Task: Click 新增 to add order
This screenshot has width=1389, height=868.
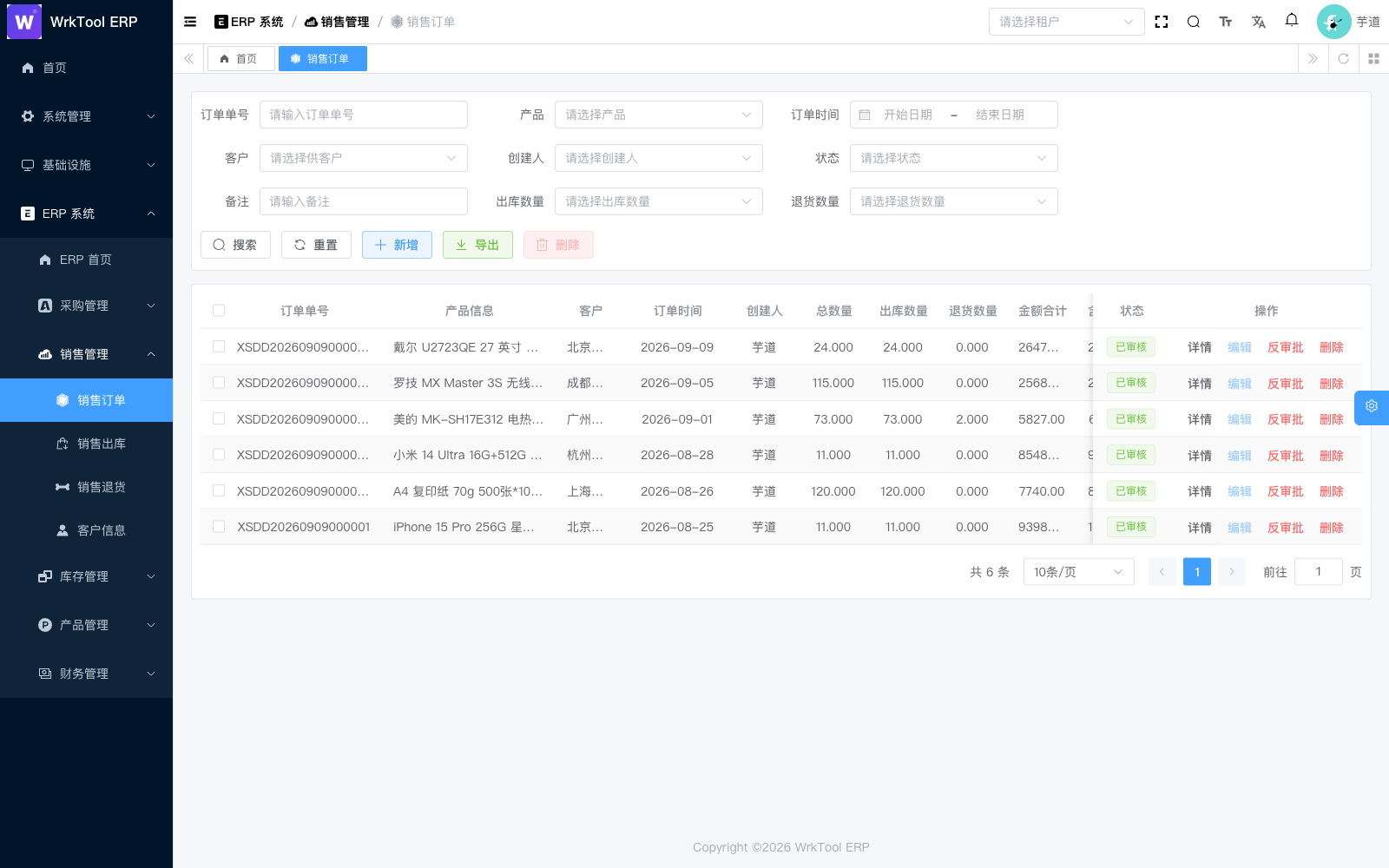Action: point(397,245)
